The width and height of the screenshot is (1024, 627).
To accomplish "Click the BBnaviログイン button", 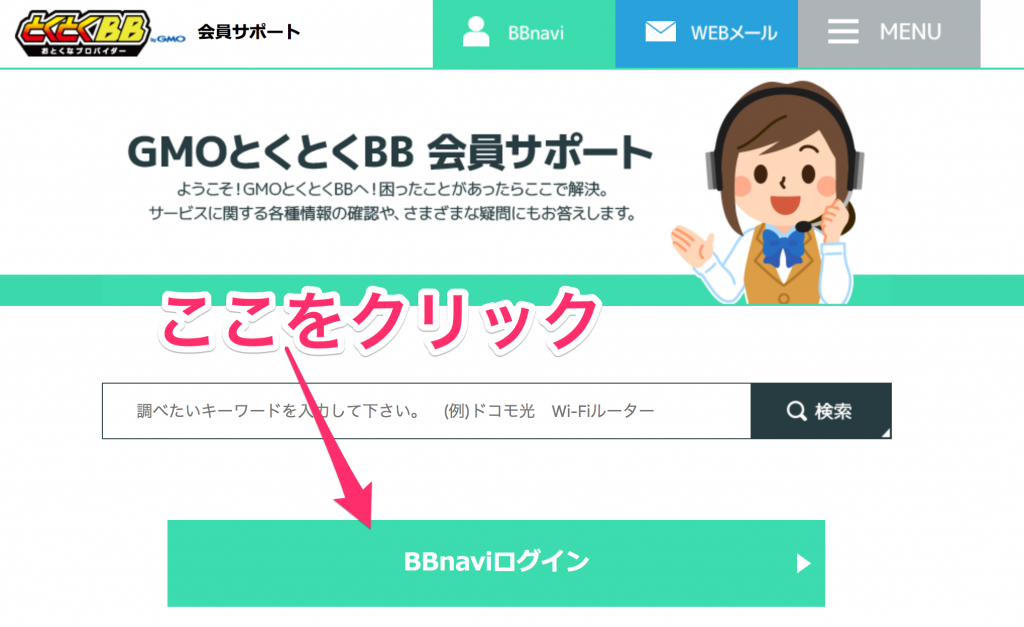I will tap(496, 563).
